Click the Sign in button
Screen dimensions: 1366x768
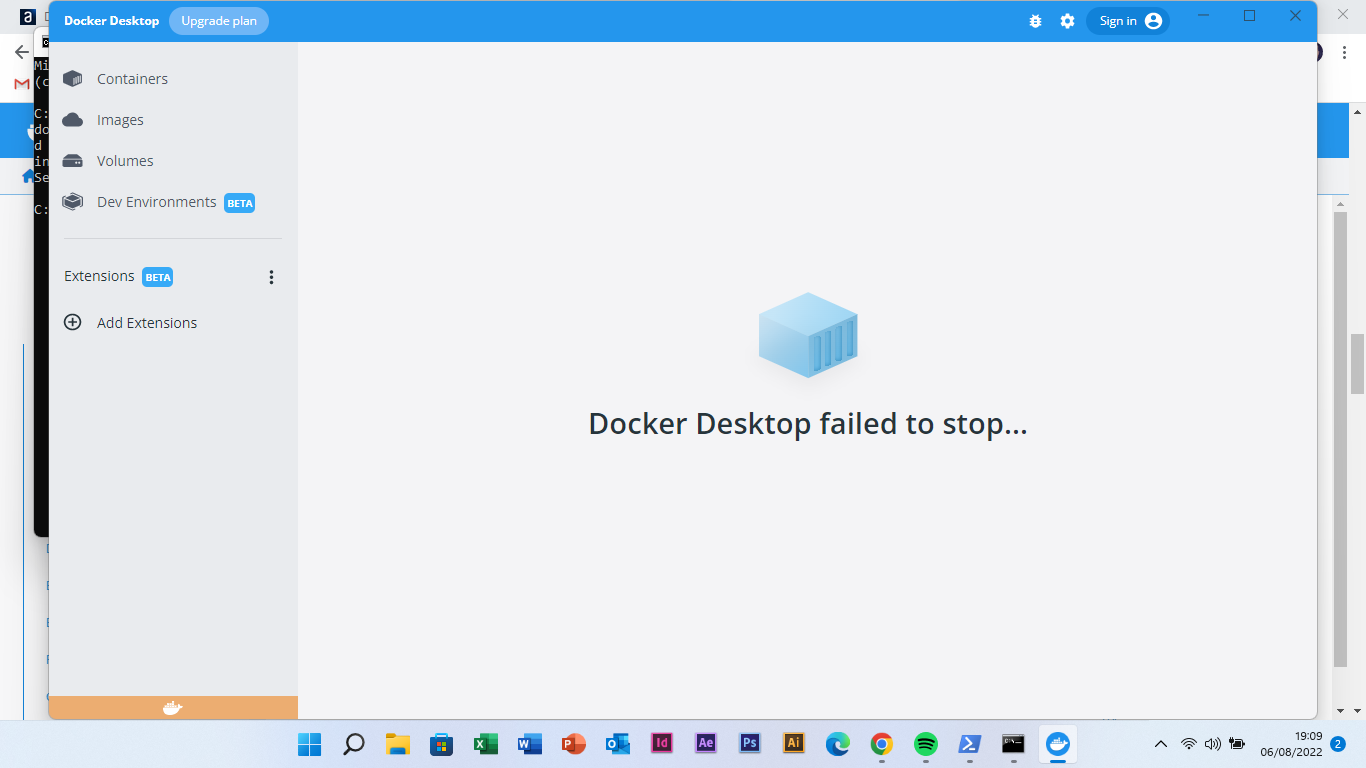tap(1128, 21)
